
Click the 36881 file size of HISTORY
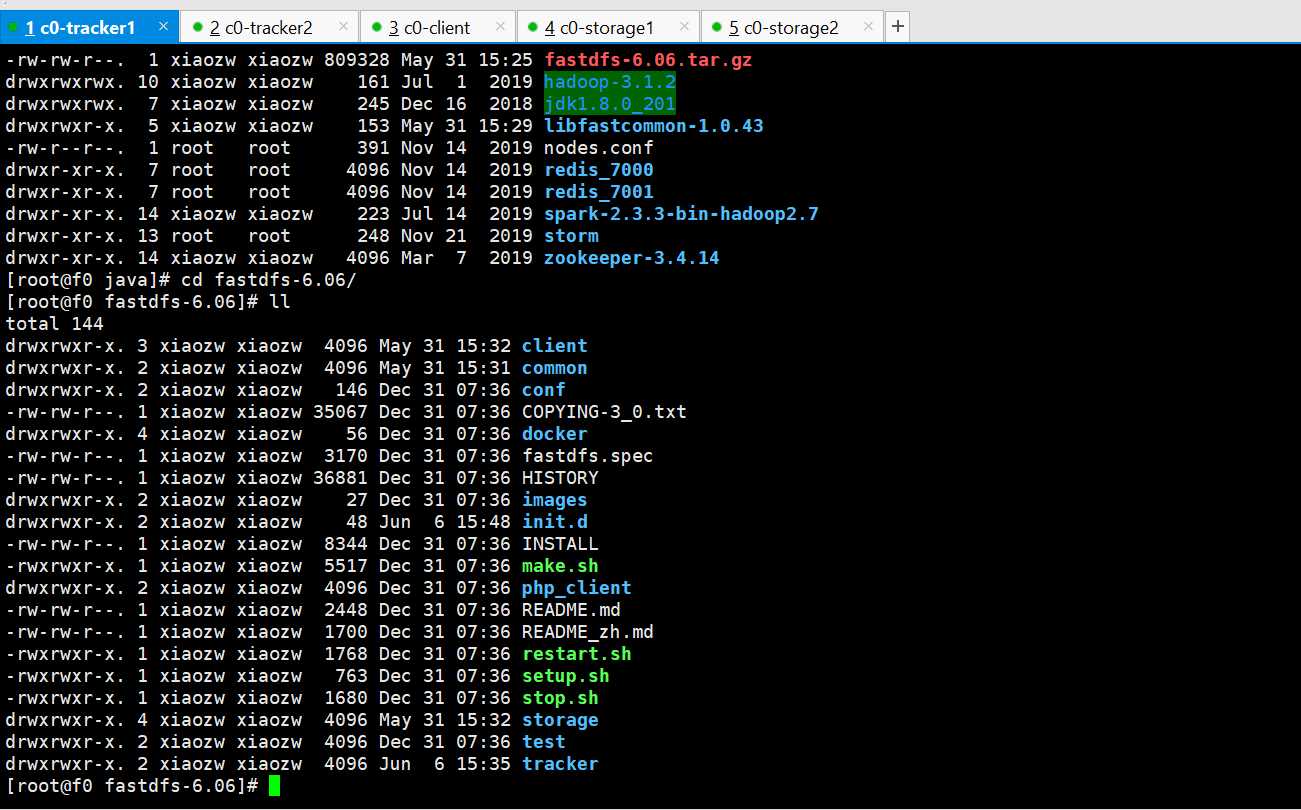(340, 478)
